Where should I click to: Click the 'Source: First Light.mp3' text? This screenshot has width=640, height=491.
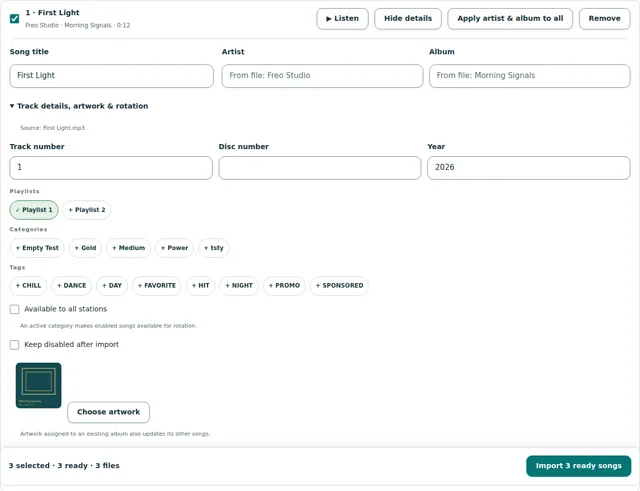pyautogui.click(x=53, y=128)
